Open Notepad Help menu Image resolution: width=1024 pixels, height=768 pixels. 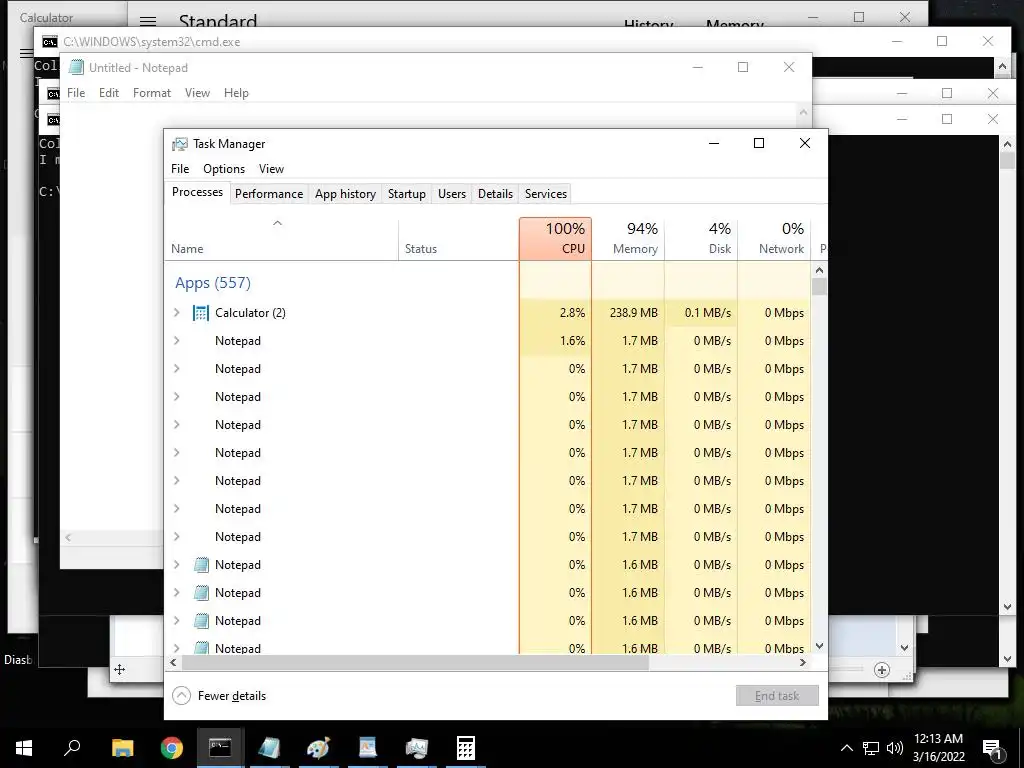(x=236, y=93)
